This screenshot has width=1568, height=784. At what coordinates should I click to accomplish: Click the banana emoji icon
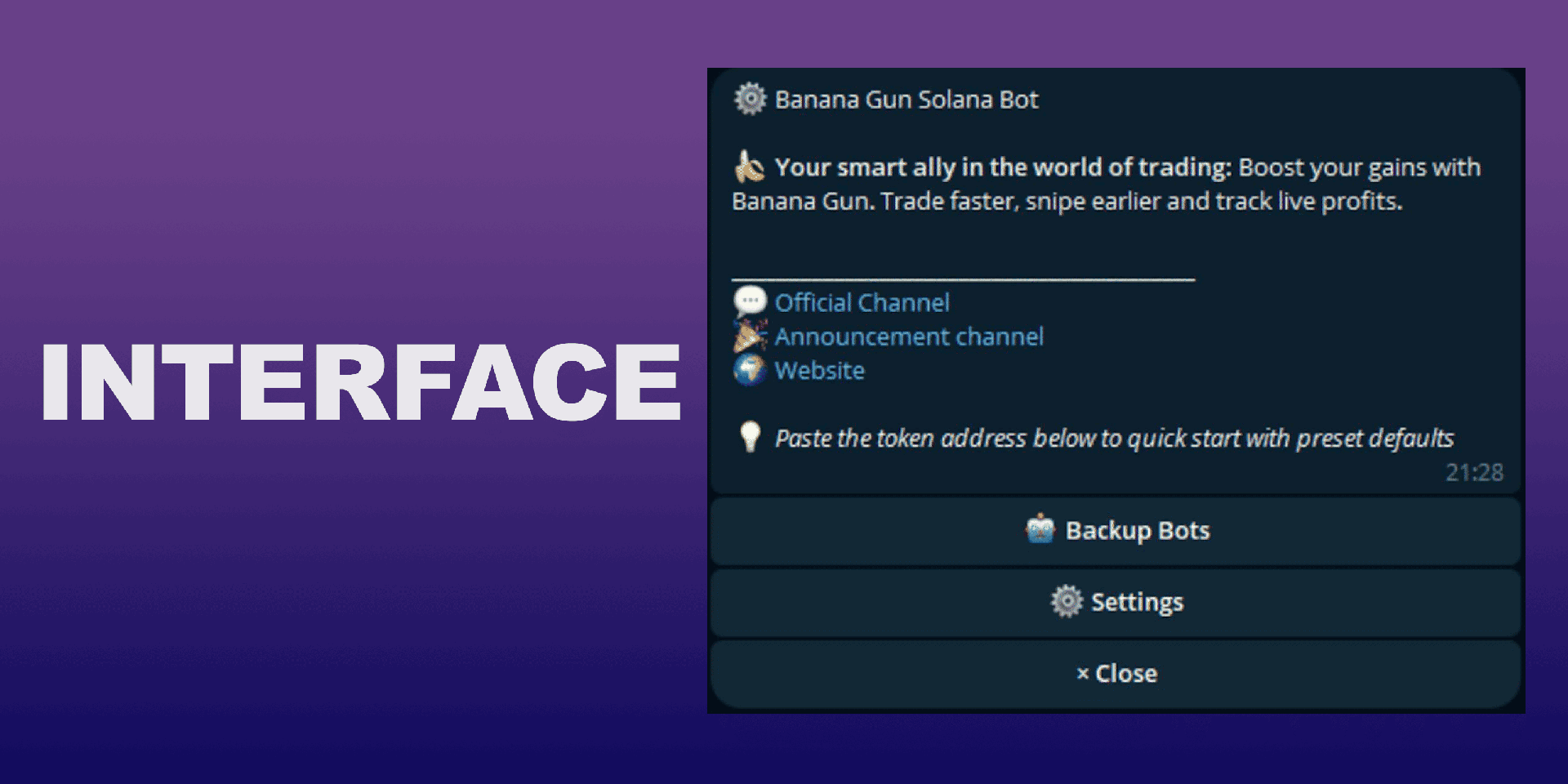(x=749, y=167)
